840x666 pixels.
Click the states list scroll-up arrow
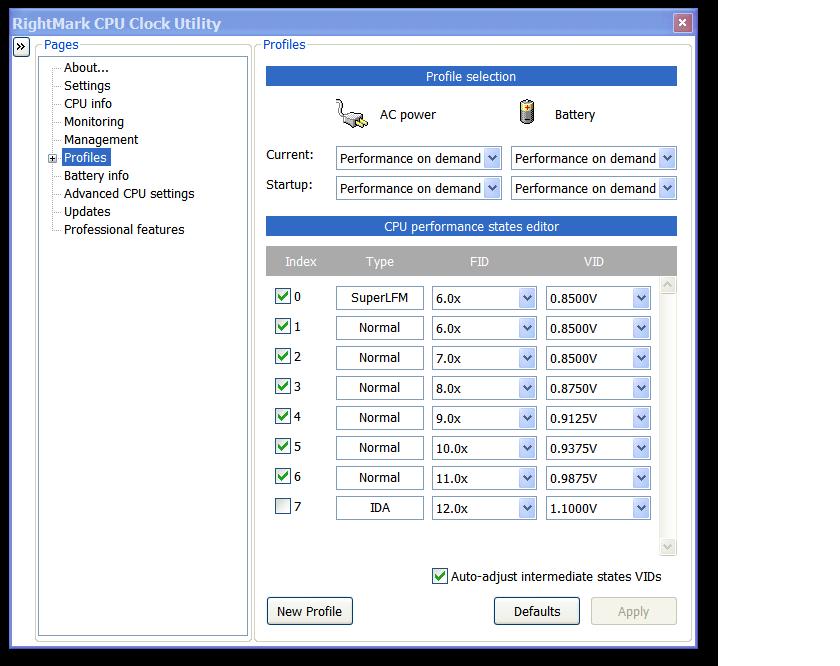coord(668,285)
